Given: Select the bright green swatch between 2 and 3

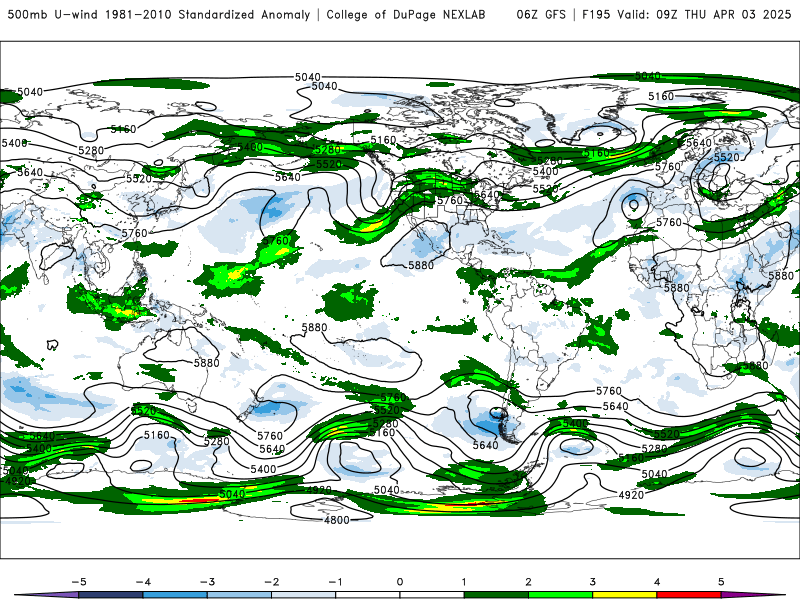Looking at the screenshot, I should (561, 595).
